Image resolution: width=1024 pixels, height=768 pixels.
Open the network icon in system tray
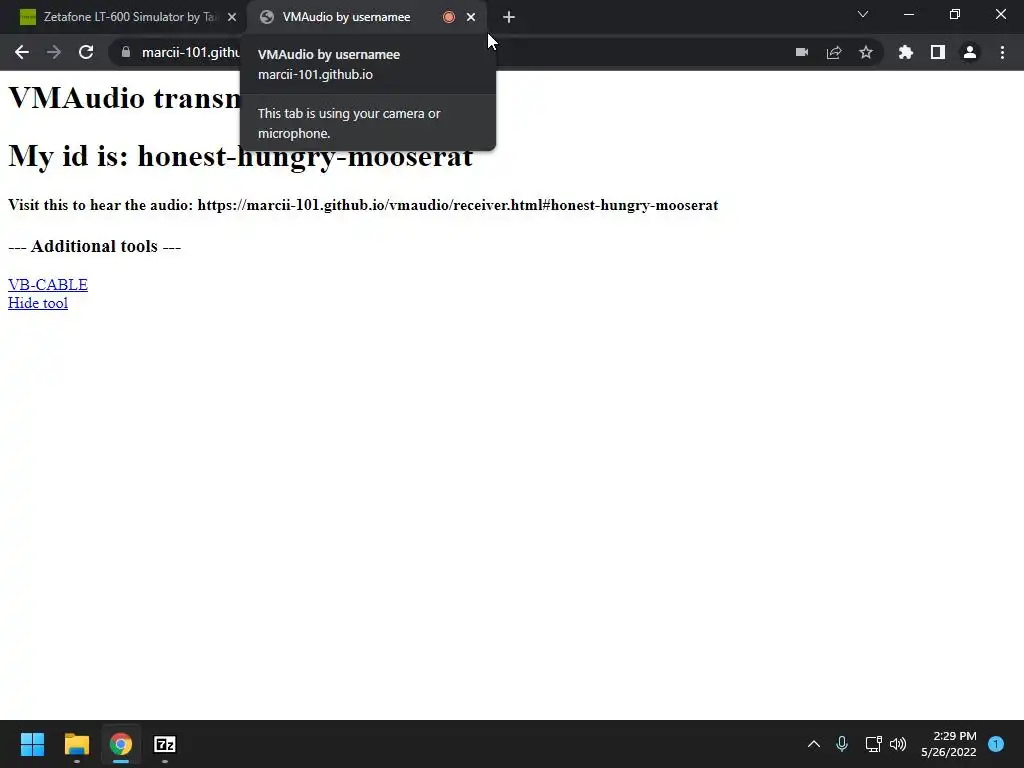(873, 744)
